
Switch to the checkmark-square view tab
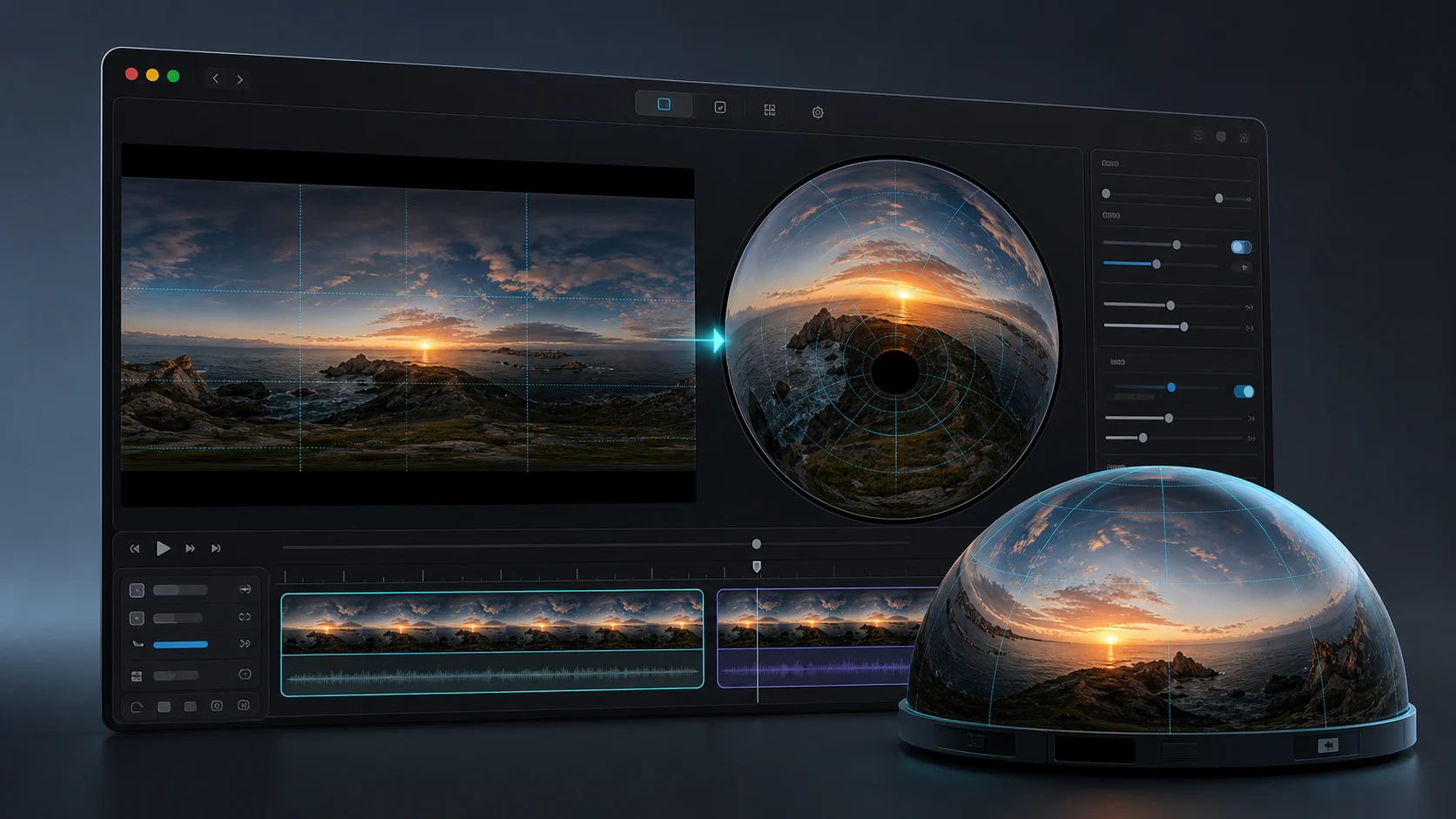click(720, 107)
